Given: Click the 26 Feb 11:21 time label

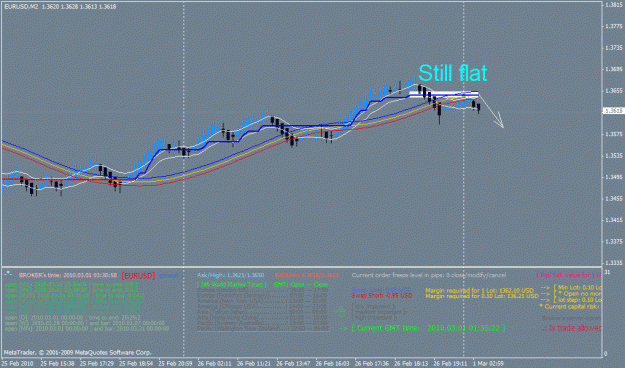Looking at the screenshot, I should pos(254,364).
